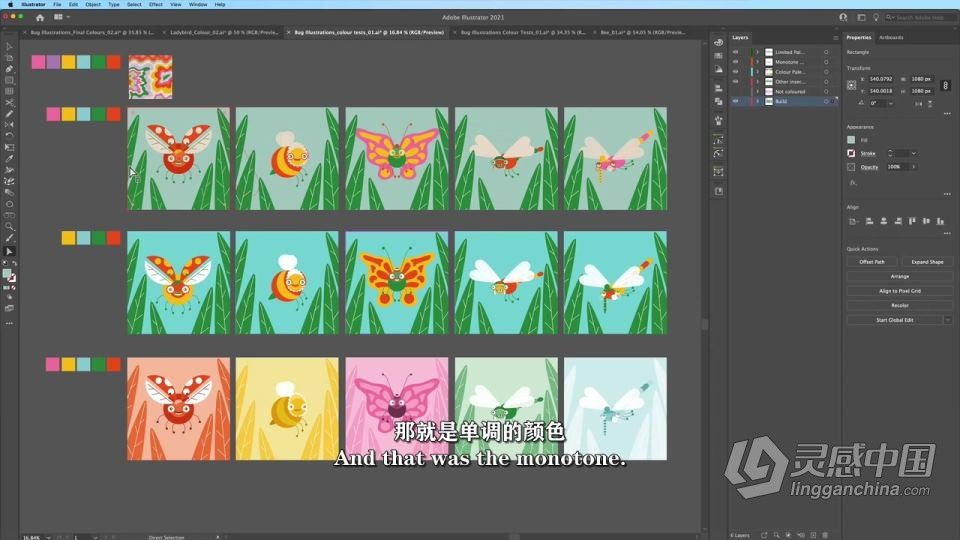The height and width of the screenshot is (540, 960).
Task: Click the vertical align center icon
Action: (926, 221)
